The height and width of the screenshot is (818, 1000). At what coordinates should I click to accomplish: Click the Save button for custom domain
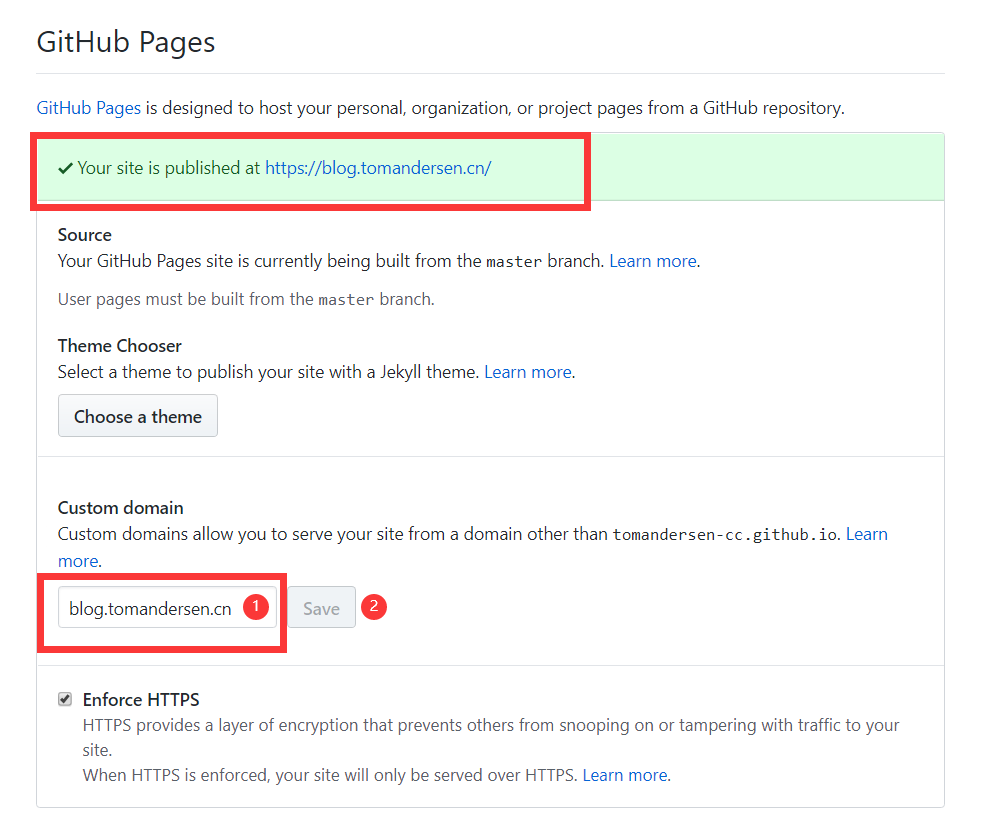pos(321,608)
